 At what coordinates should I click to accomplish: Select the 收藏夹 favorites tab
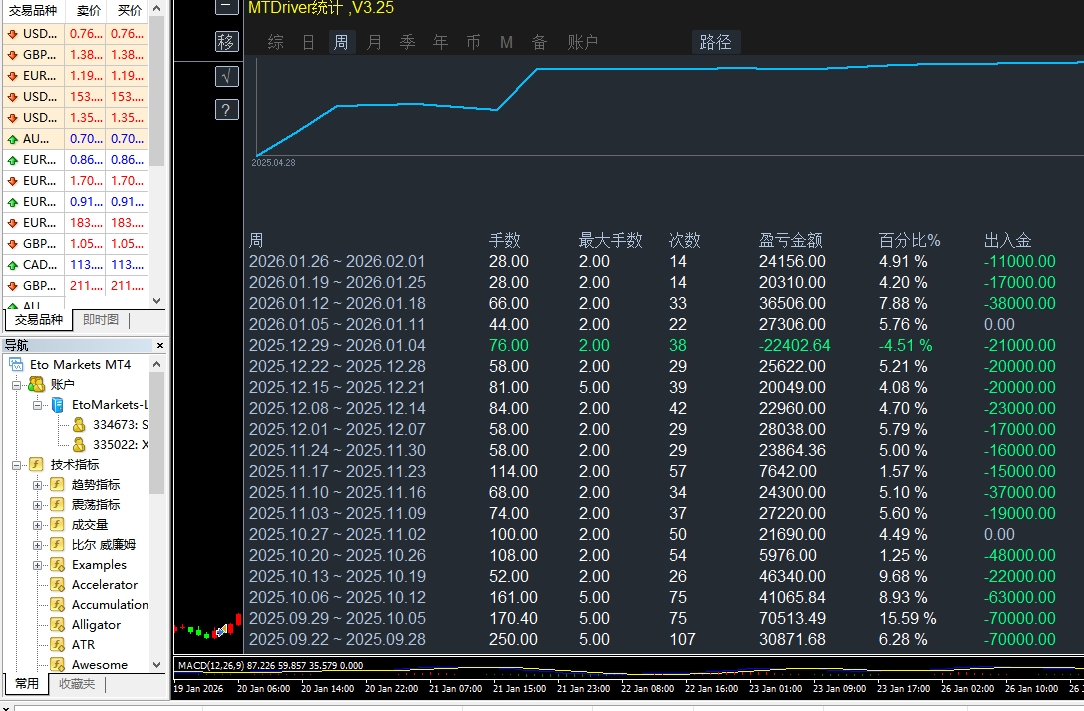(77, 683)
